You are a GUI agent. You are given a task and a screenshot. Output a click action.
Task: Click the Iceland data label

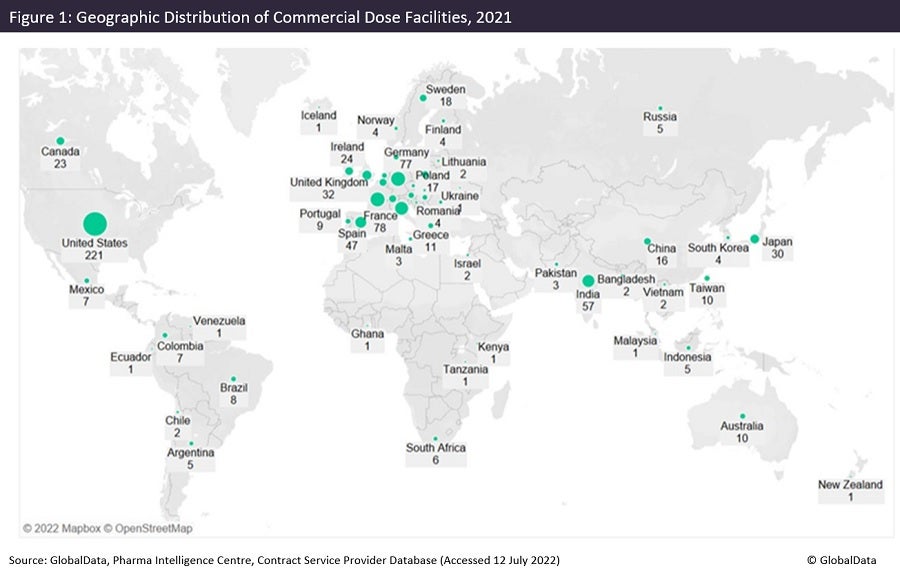pos(319,121)
